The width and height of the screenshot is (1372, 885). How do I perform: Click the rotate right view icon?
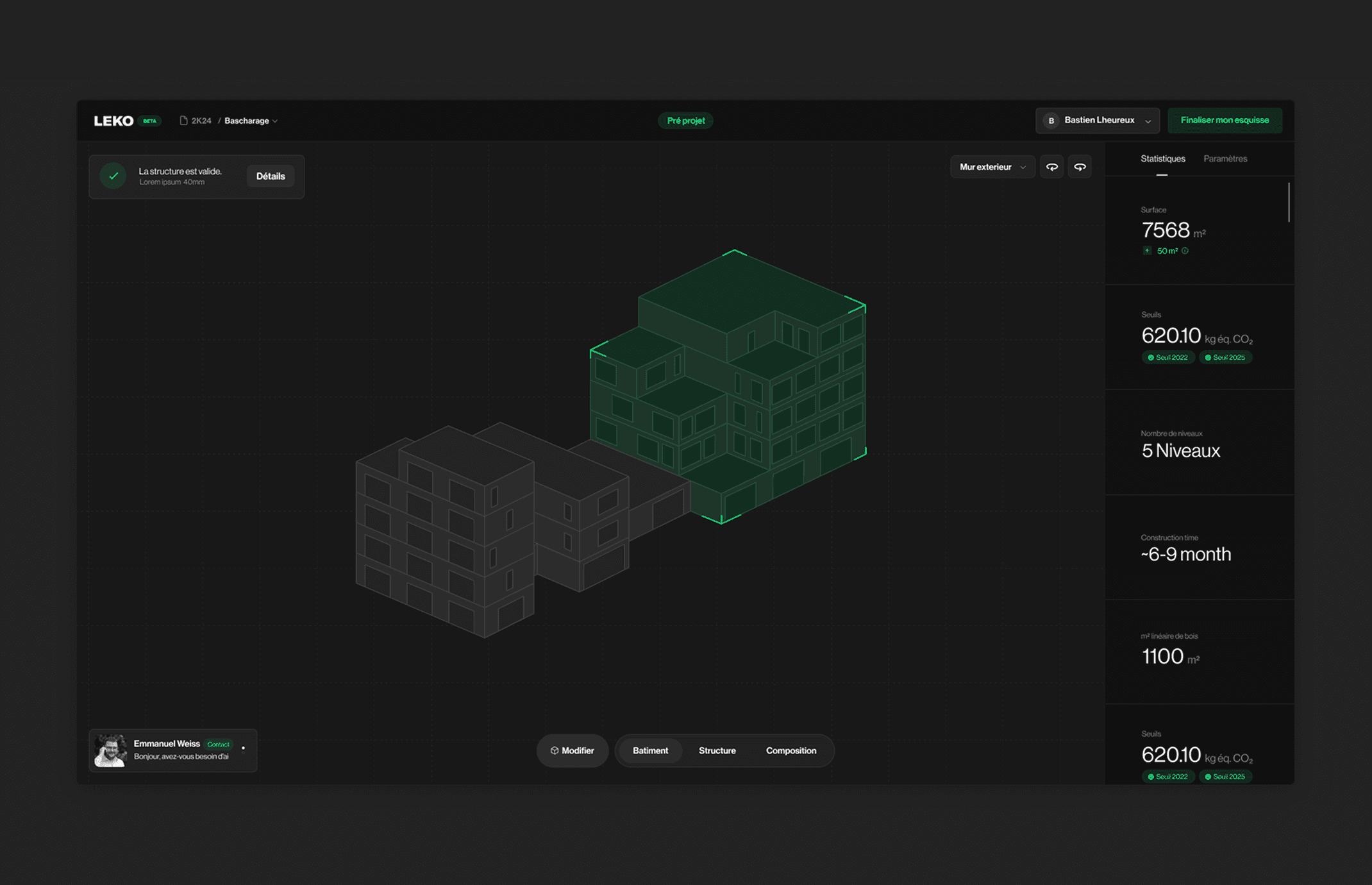1080,167
